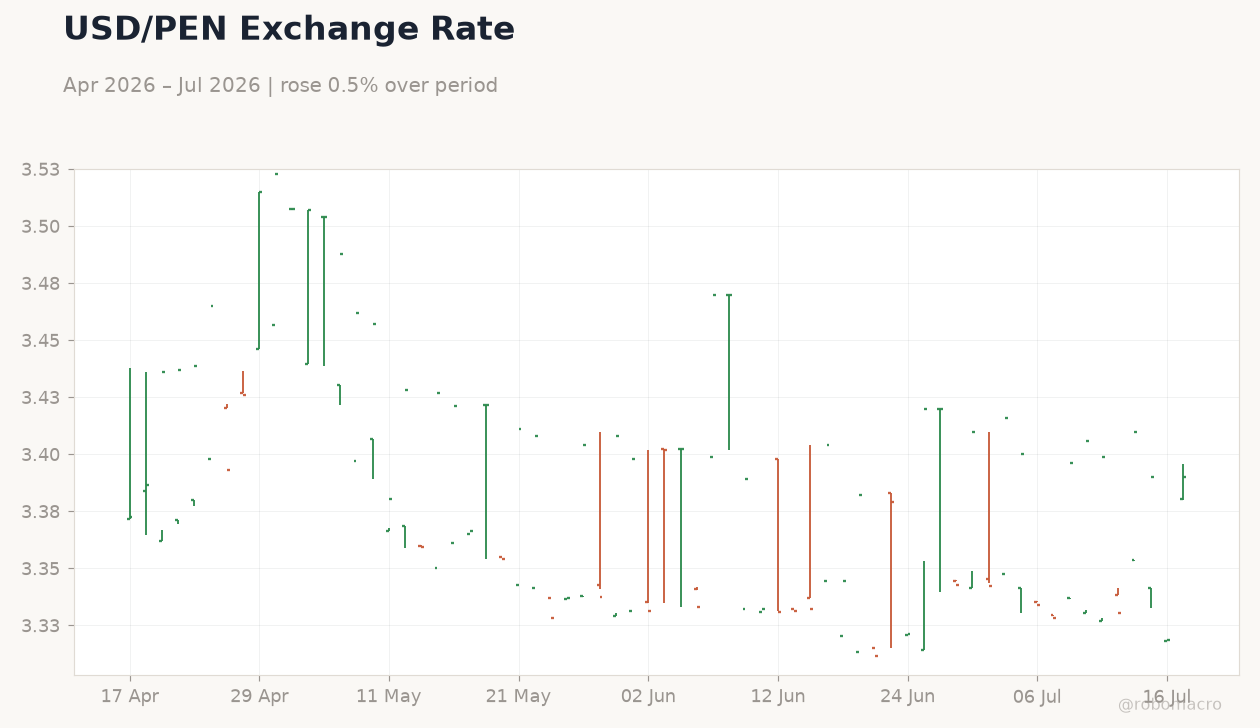The width and height of the screenshot is (1260, 728).
Task: Click the 02 Jun date label
Action: 648,697
